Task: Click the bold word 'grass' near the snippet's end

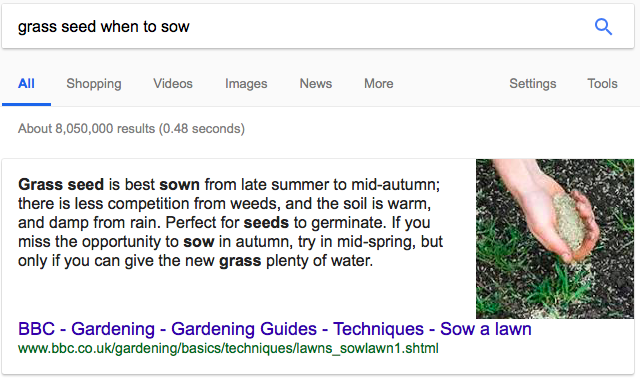Action: point(240,261)
